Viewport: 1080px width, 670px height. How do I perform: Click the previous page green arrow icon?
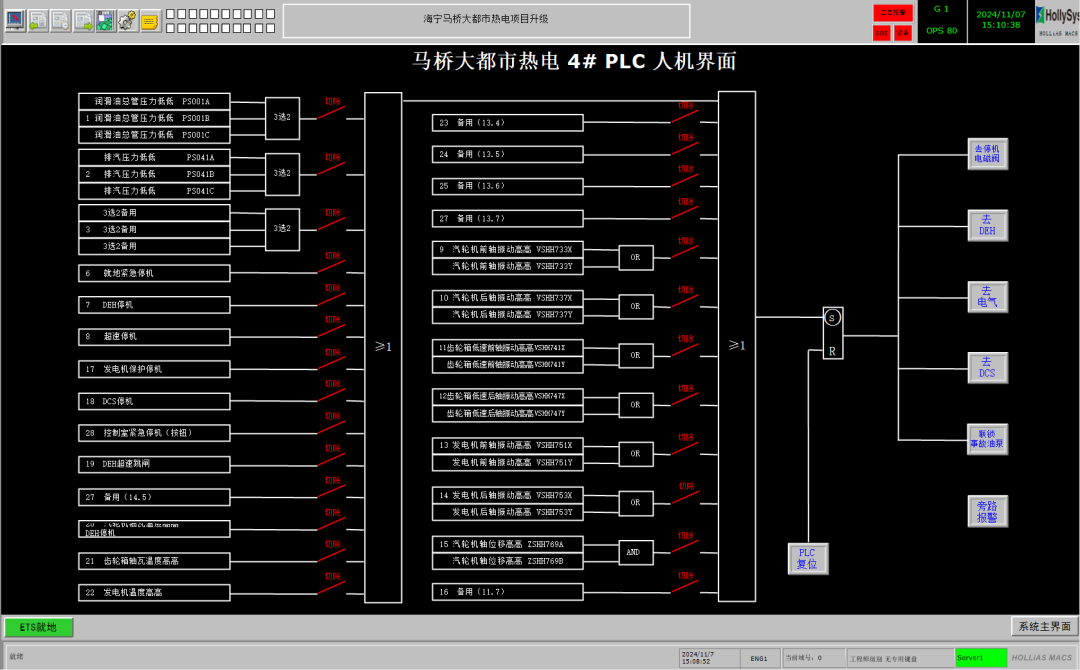click(x=38, y=20)
